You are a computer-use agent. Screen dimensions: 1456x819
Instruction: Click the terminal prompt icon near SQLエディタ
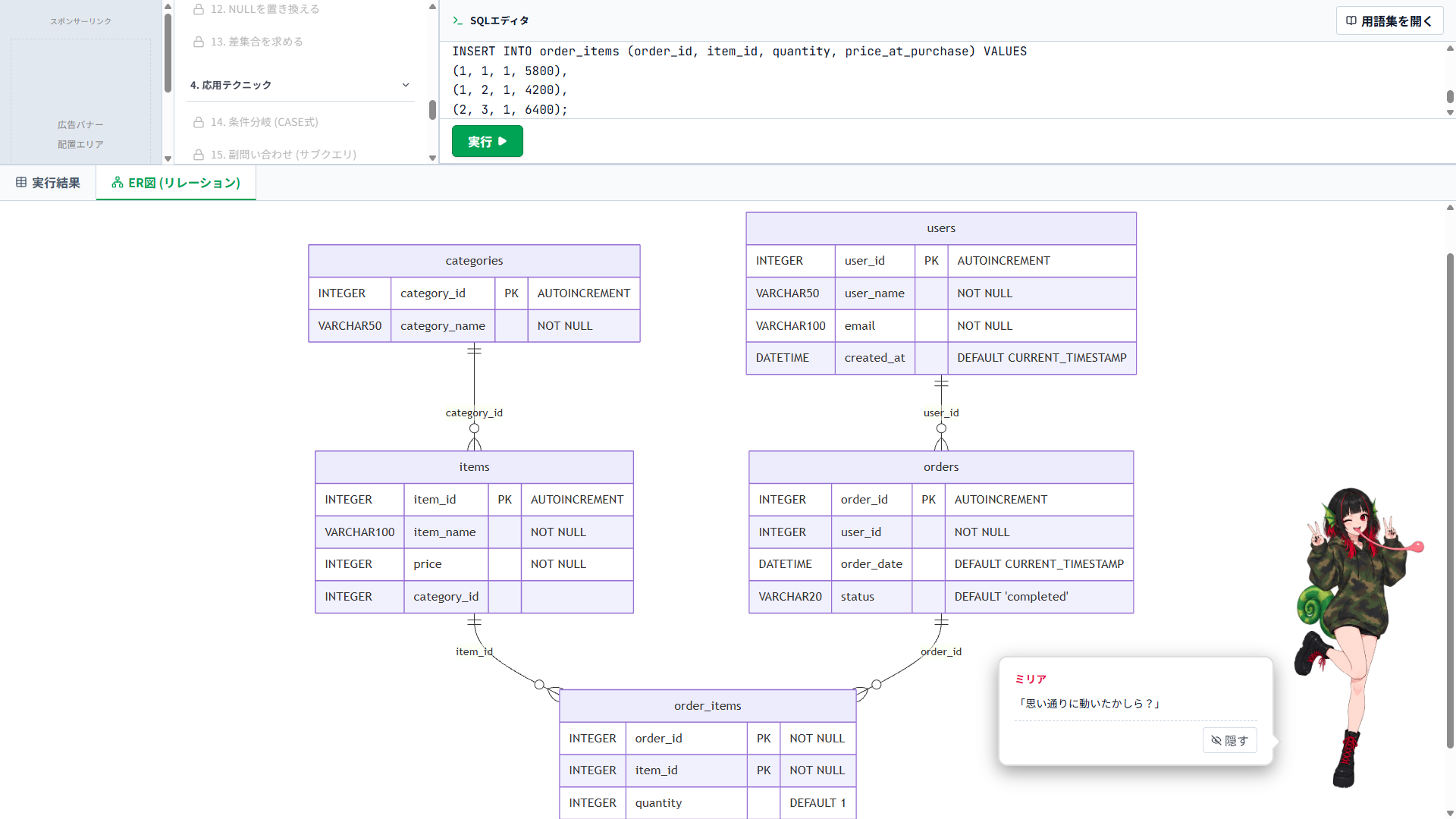(457, 20)
